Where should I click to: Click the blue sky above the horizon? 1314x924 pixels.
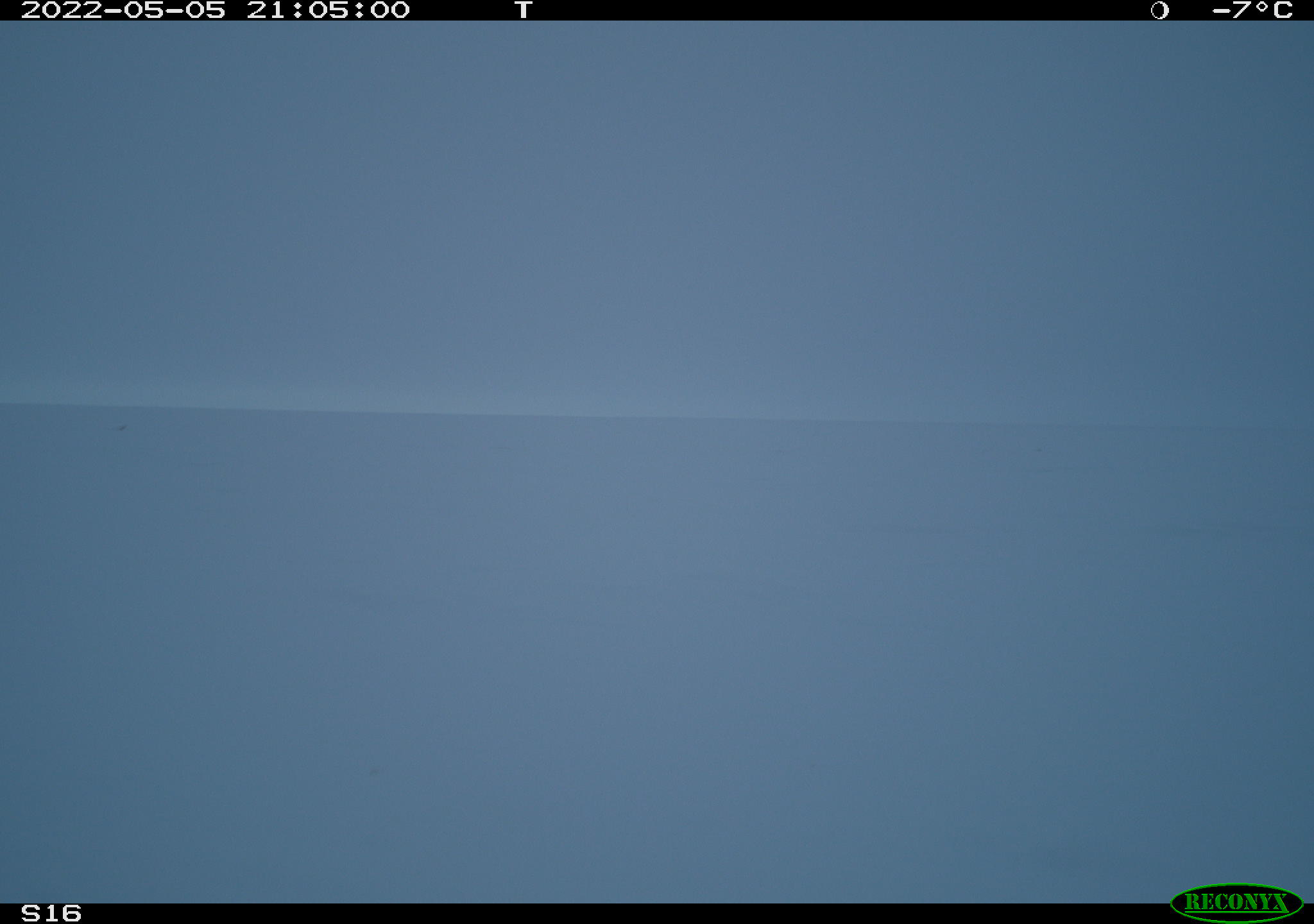(x=657, y=212)
